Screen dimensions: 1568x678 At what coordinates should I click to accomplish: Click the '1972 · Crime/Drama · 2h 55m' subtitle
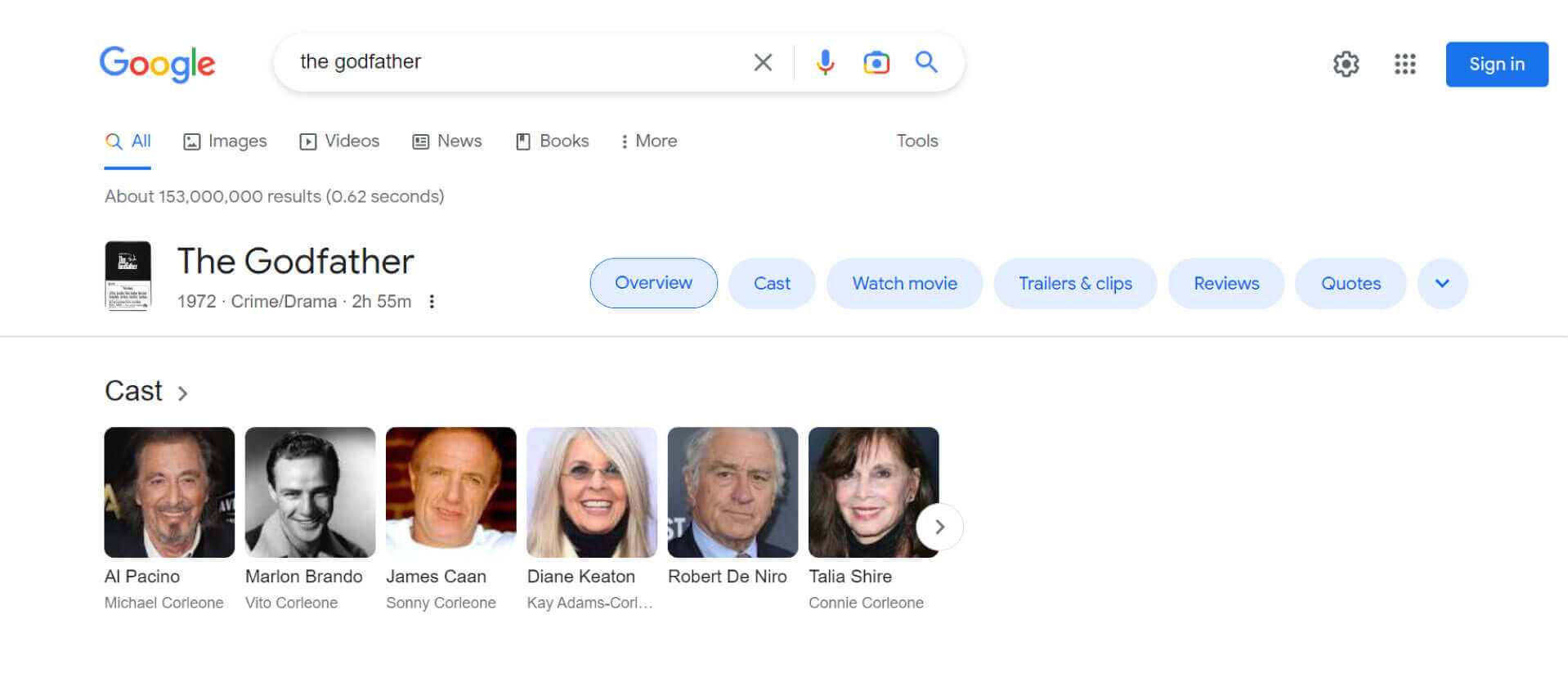coord(294,302)
